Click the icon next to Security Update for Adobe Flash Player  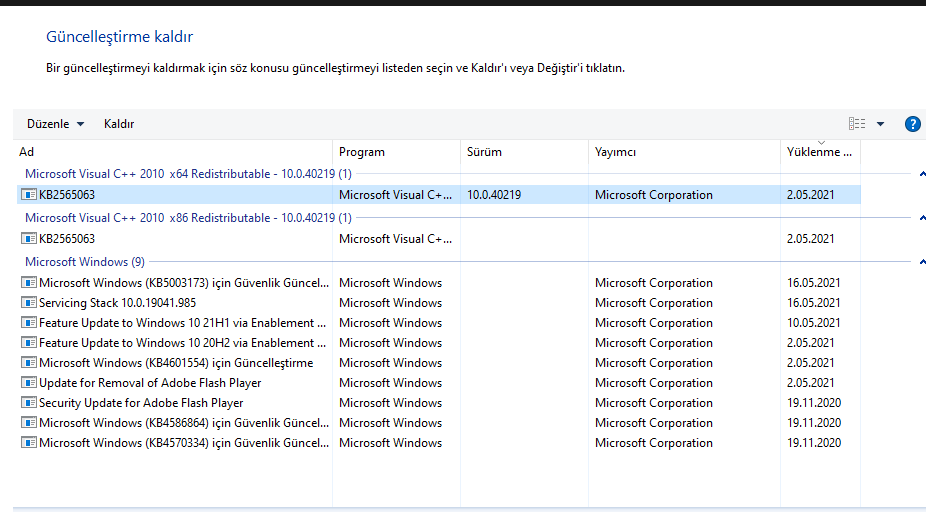tap(28, 403)
